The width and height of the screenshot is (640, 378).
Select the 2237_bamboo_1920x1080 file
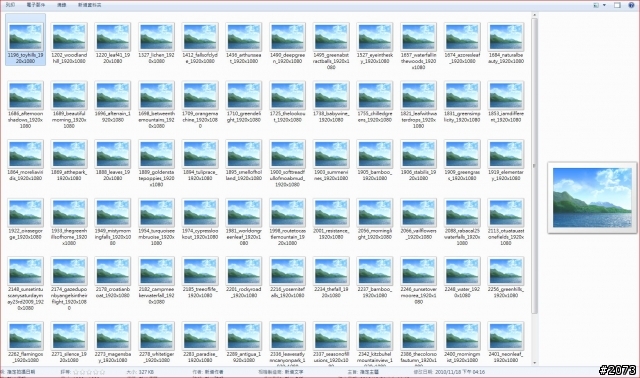(375, 277)
